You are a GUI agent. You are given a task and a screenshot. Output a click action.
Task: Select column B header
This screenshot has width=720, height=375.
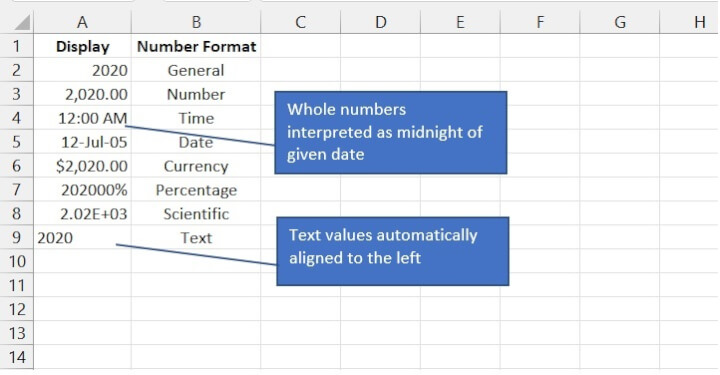[196, 22]
